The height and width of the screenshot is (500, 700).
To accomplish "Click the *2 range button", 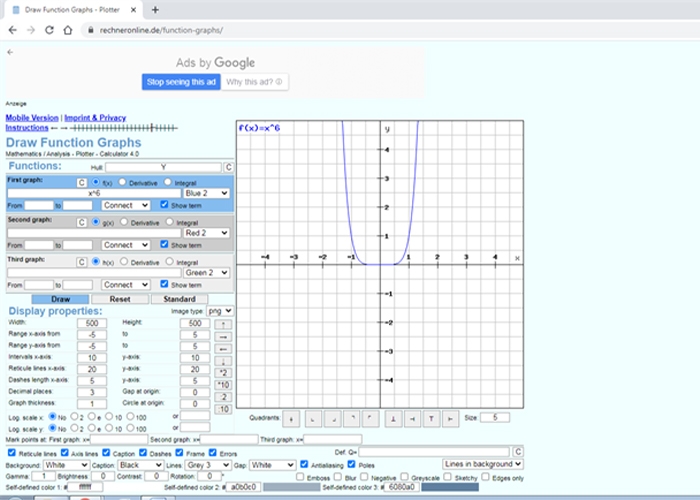I will click(x=223, y=373).
